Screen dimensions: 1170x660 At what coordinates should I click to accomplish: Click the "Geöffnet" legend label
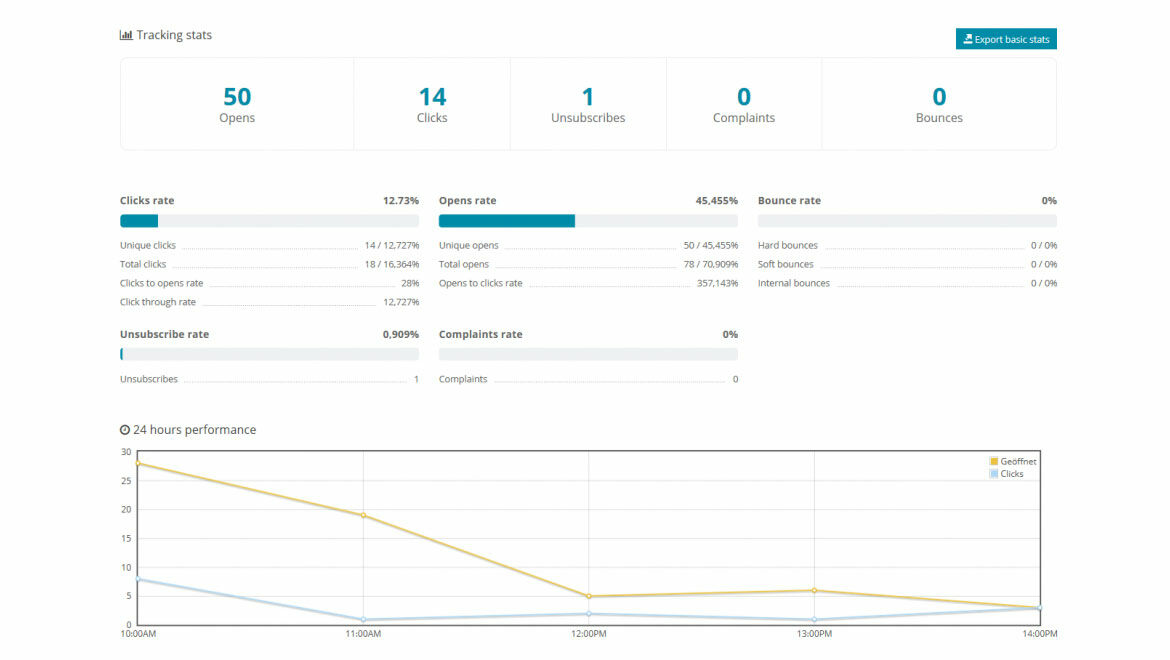coord(1019,462)
